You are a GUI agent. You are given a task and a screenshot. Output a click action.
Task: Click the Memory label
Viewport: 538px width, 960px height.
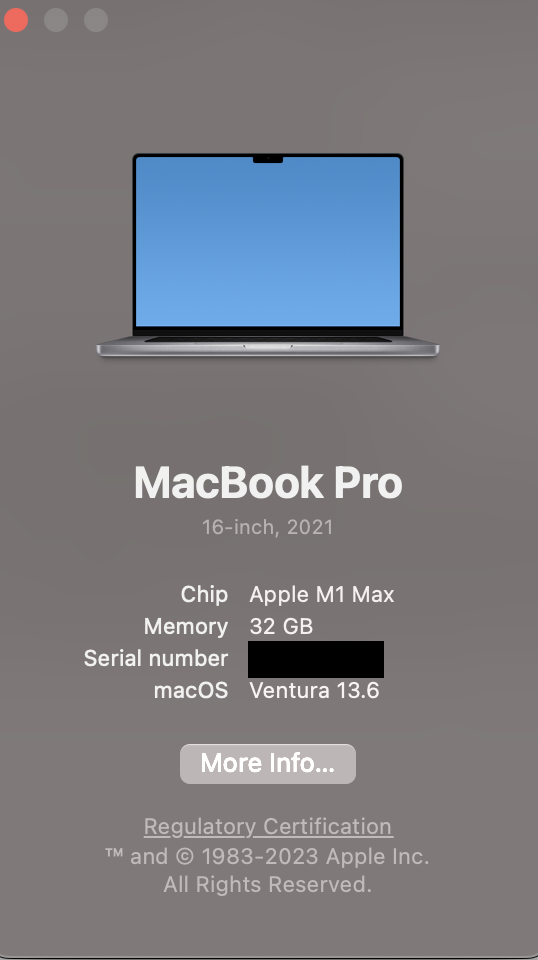click(x=185, y=626)
